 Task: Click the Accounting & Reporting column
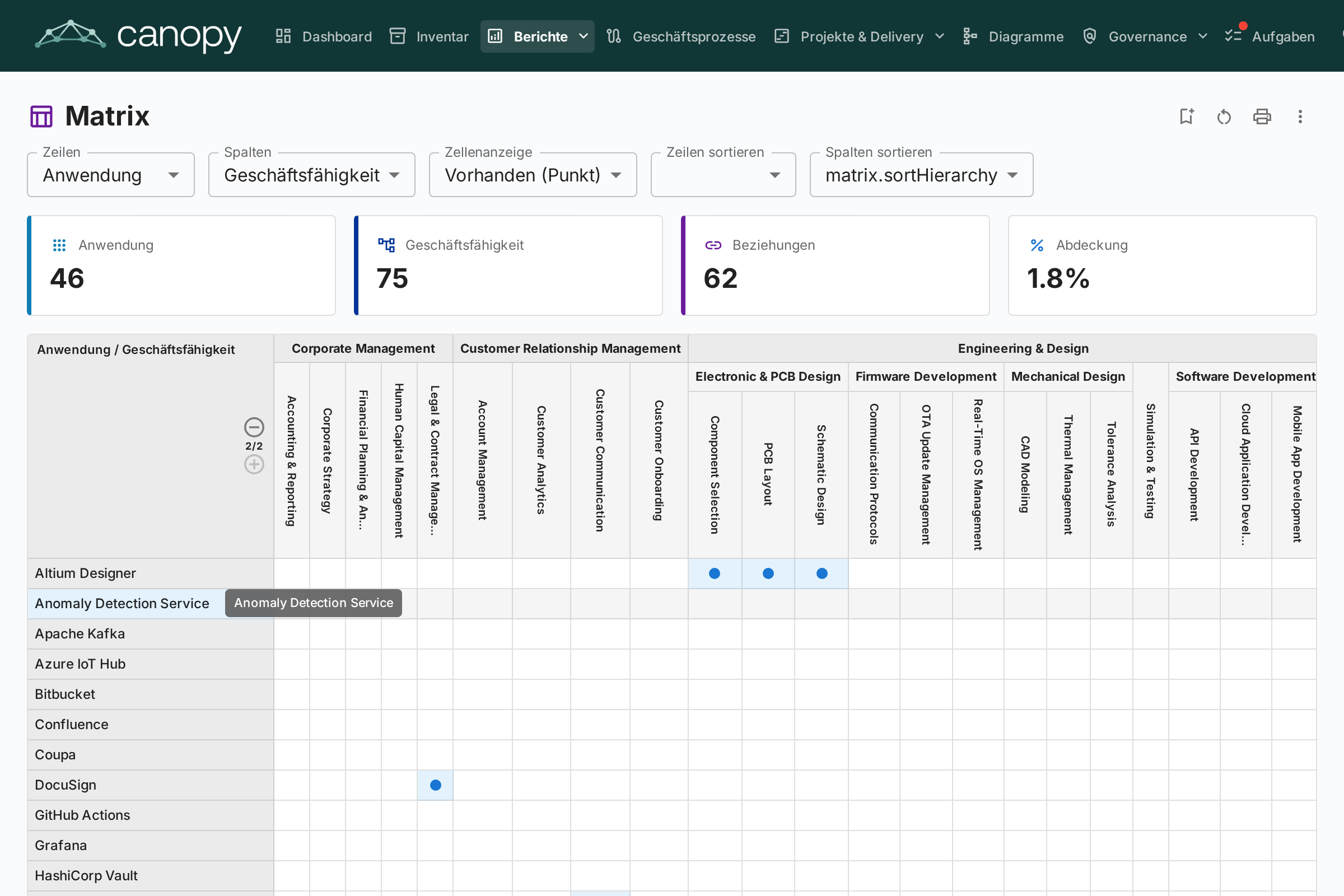pyautogui.click(x=291, y=460)
